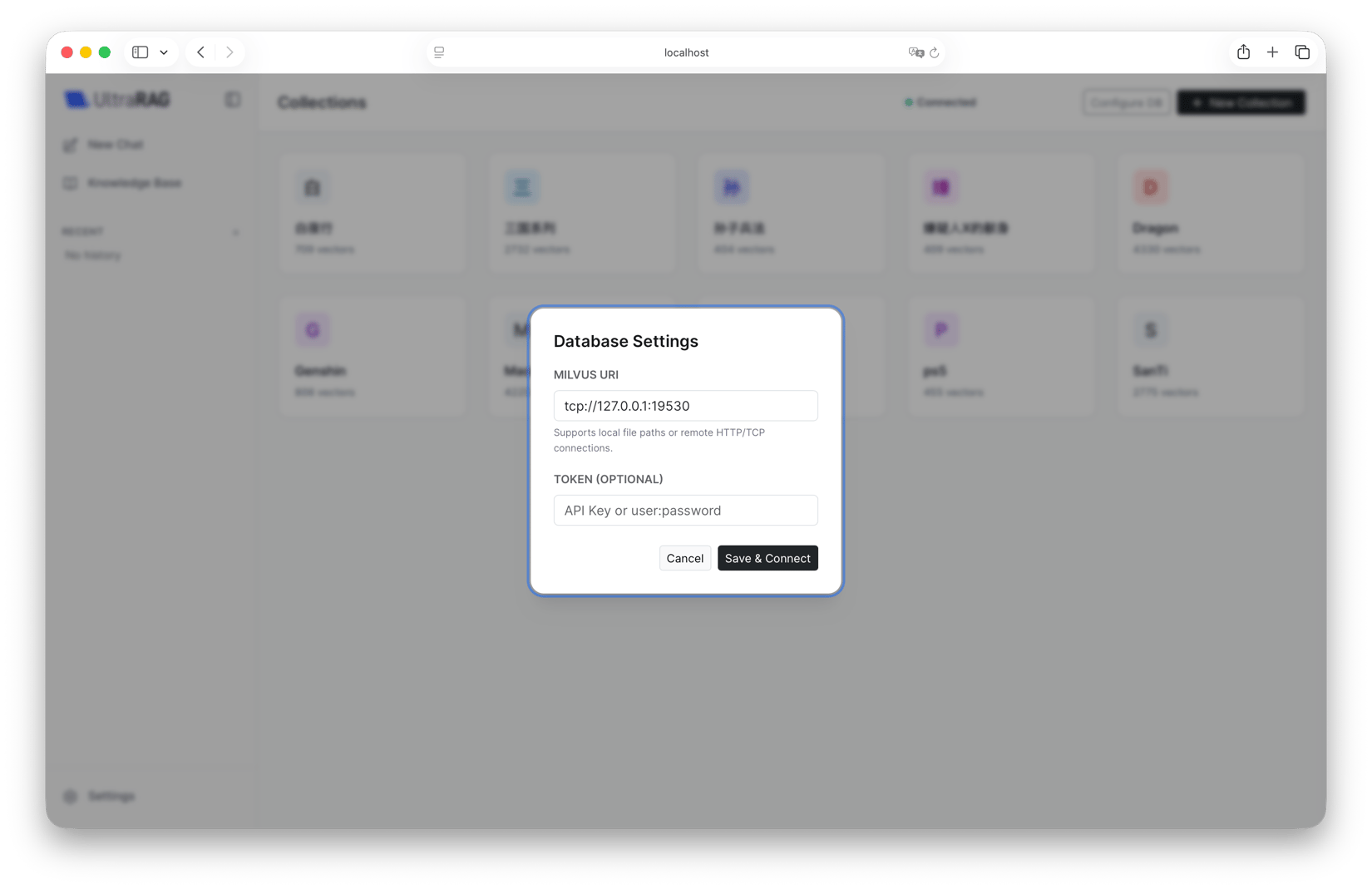
Task: Click the Connected status indicator
Action: pos(940,102)
